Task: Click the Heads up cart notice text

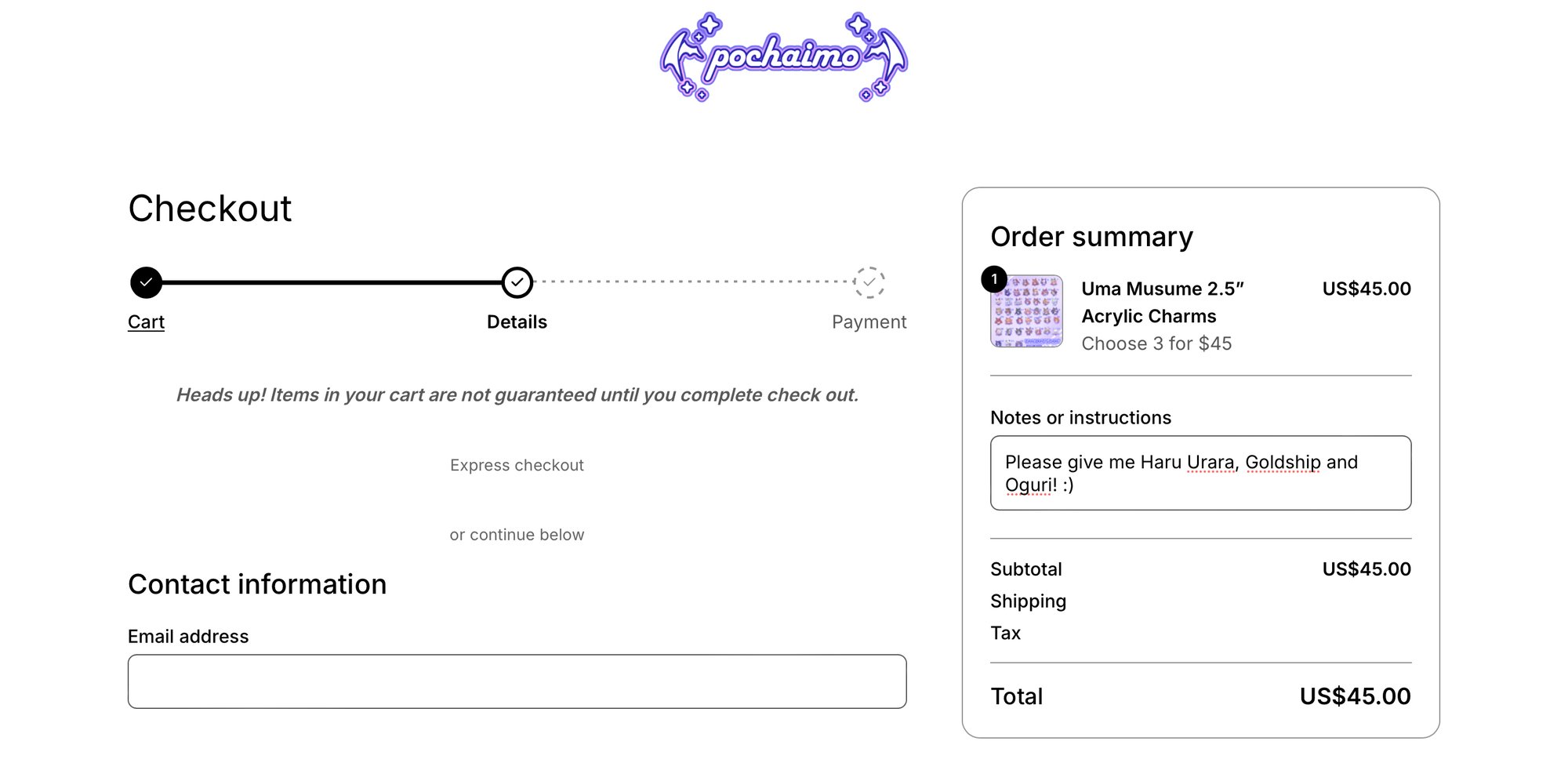Action: click(x=517, y=395)
